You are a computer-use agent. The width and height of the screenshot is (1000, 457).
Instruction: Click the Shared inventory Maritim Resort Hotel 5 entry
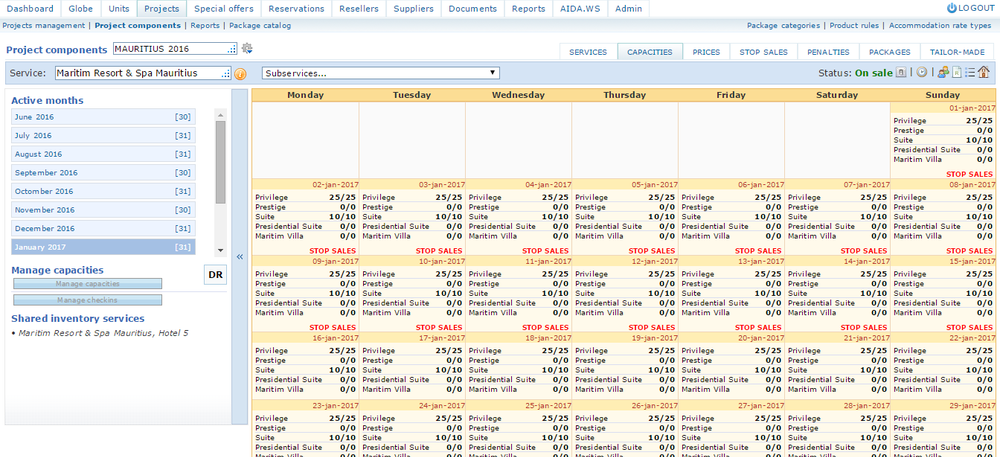[x=103, y=333]
